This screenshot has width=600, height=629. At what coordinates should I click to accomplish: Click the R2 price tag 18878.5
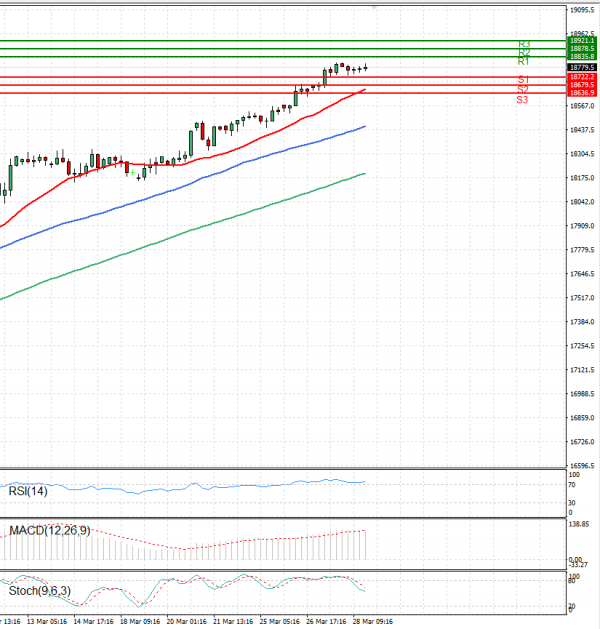pyautogui.click(x=582, y=49)
